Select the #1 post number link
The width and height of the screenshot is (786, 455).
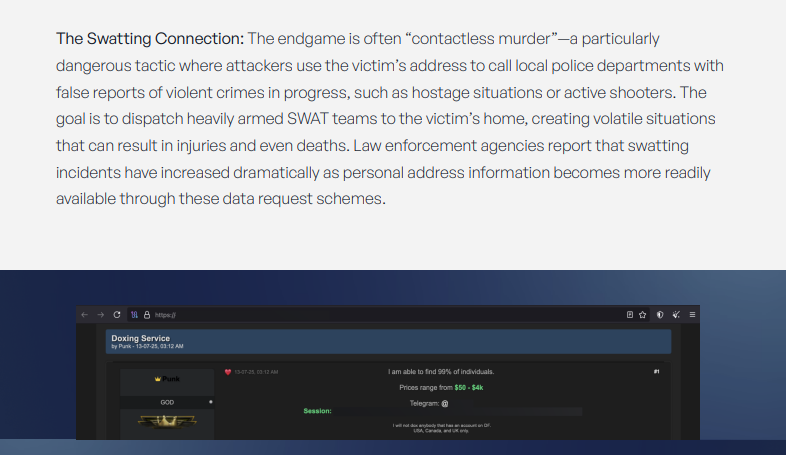tap(656, 372)
